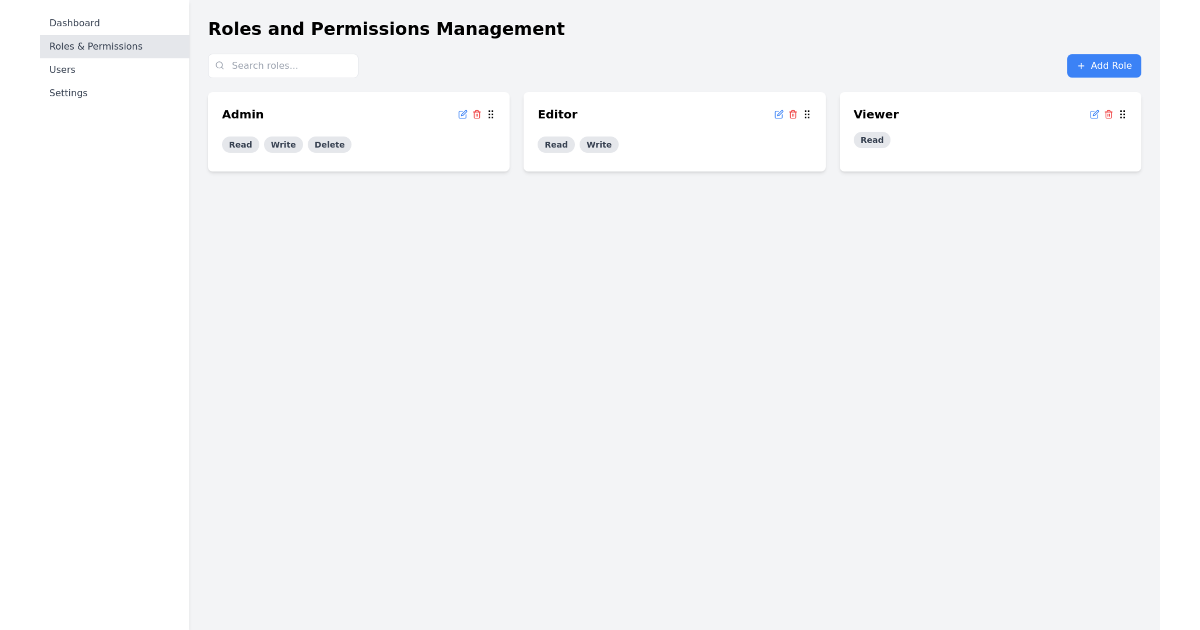Open the edit icon on the Editor role

(x=778, y=114)
